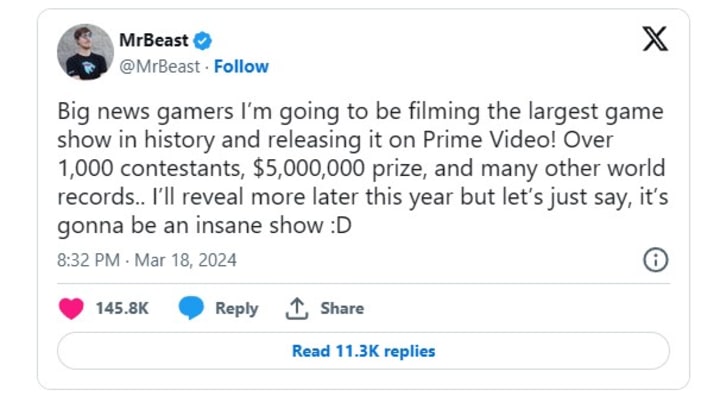Follow the MrBeast account

[241, 67]
